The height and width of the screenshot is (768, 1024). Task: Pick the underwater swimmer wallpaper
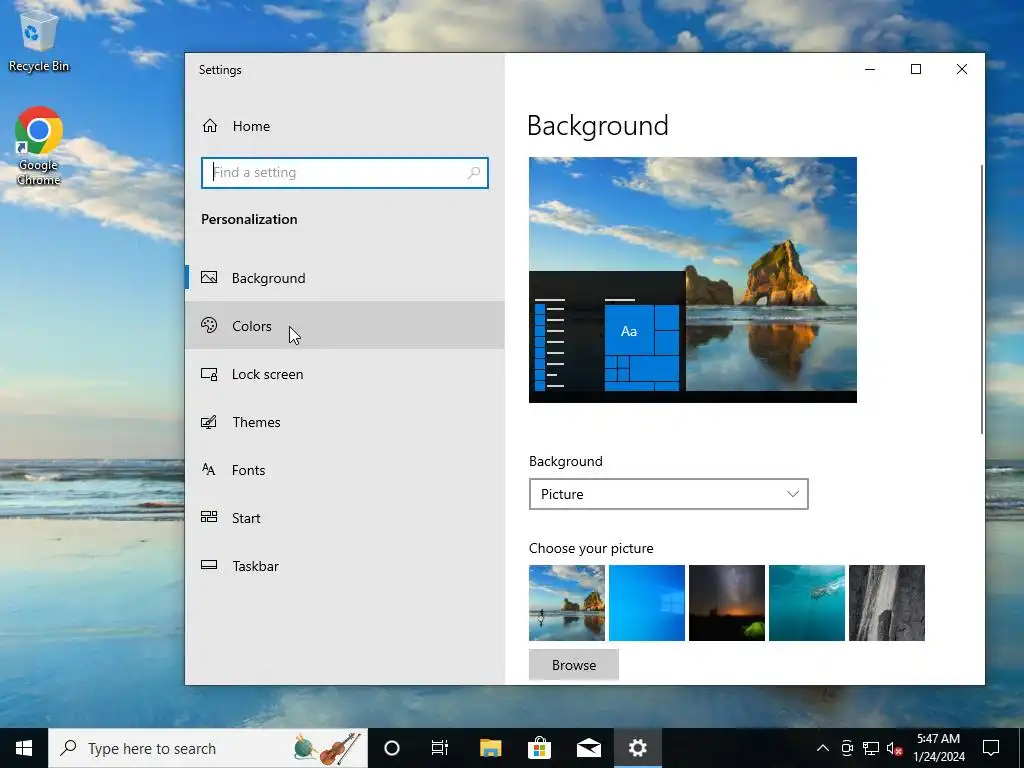(807, 603)
